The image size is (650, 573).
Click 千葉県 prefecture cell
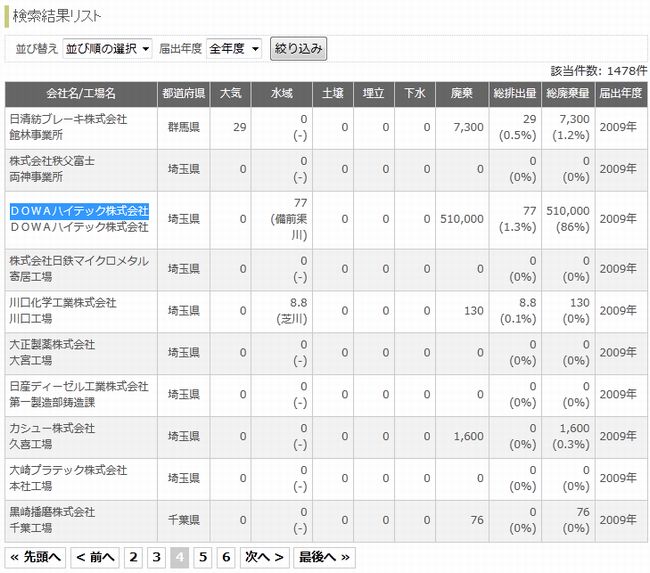click(184, 520)
